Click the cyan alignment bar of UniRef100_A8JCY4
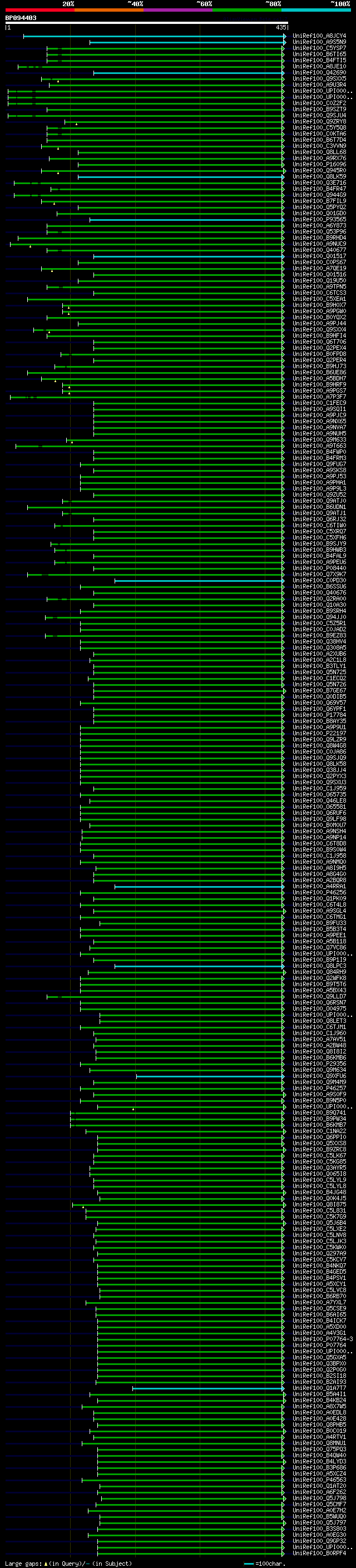 click(155, 37)
